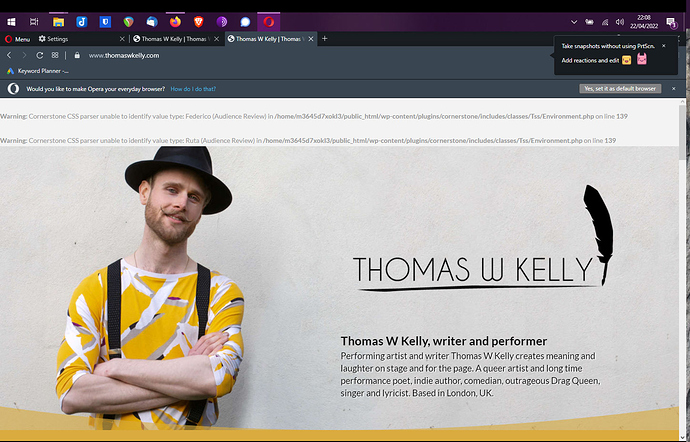The height and width of the screenshot is (442, 690).
Task: Reload the current page
Action: [x=40, y=55]
